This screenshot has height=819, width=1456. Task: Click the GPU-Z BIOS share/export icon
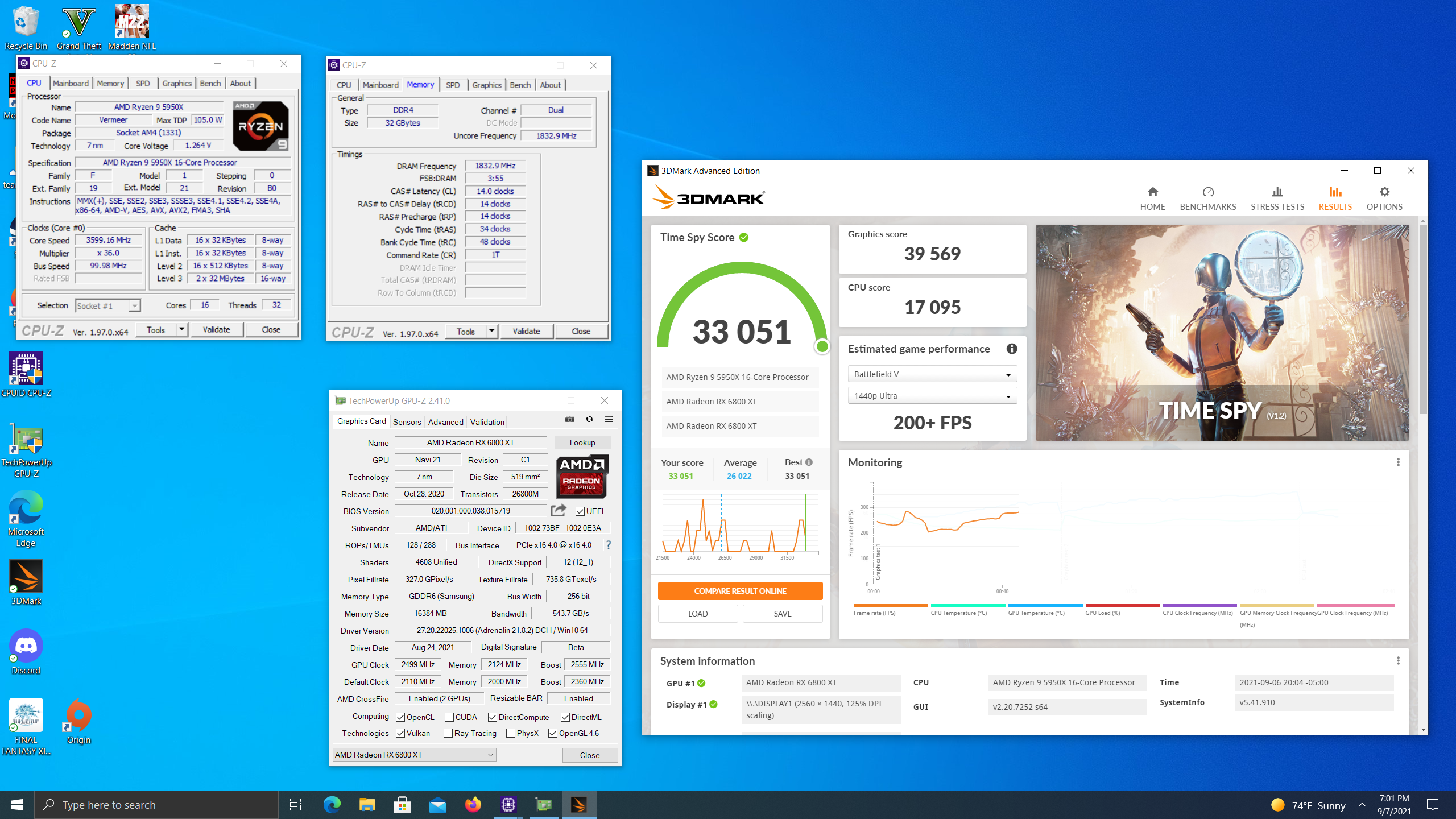[559, 510]
